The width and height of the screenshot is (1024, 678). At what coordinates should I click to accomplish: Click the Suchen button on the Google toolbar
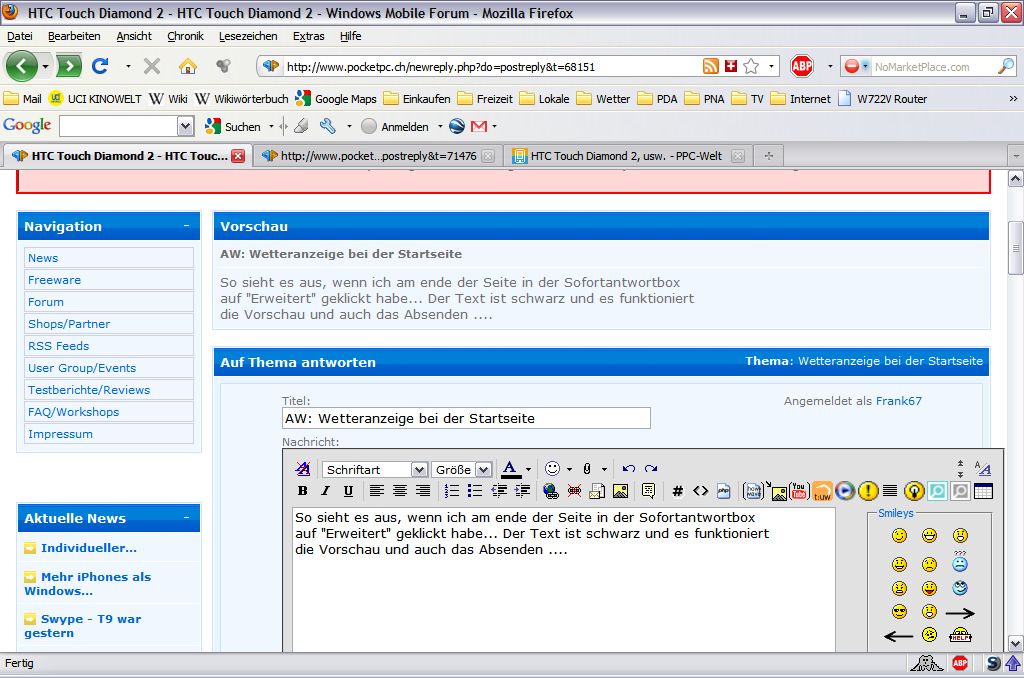click(233, 126)
